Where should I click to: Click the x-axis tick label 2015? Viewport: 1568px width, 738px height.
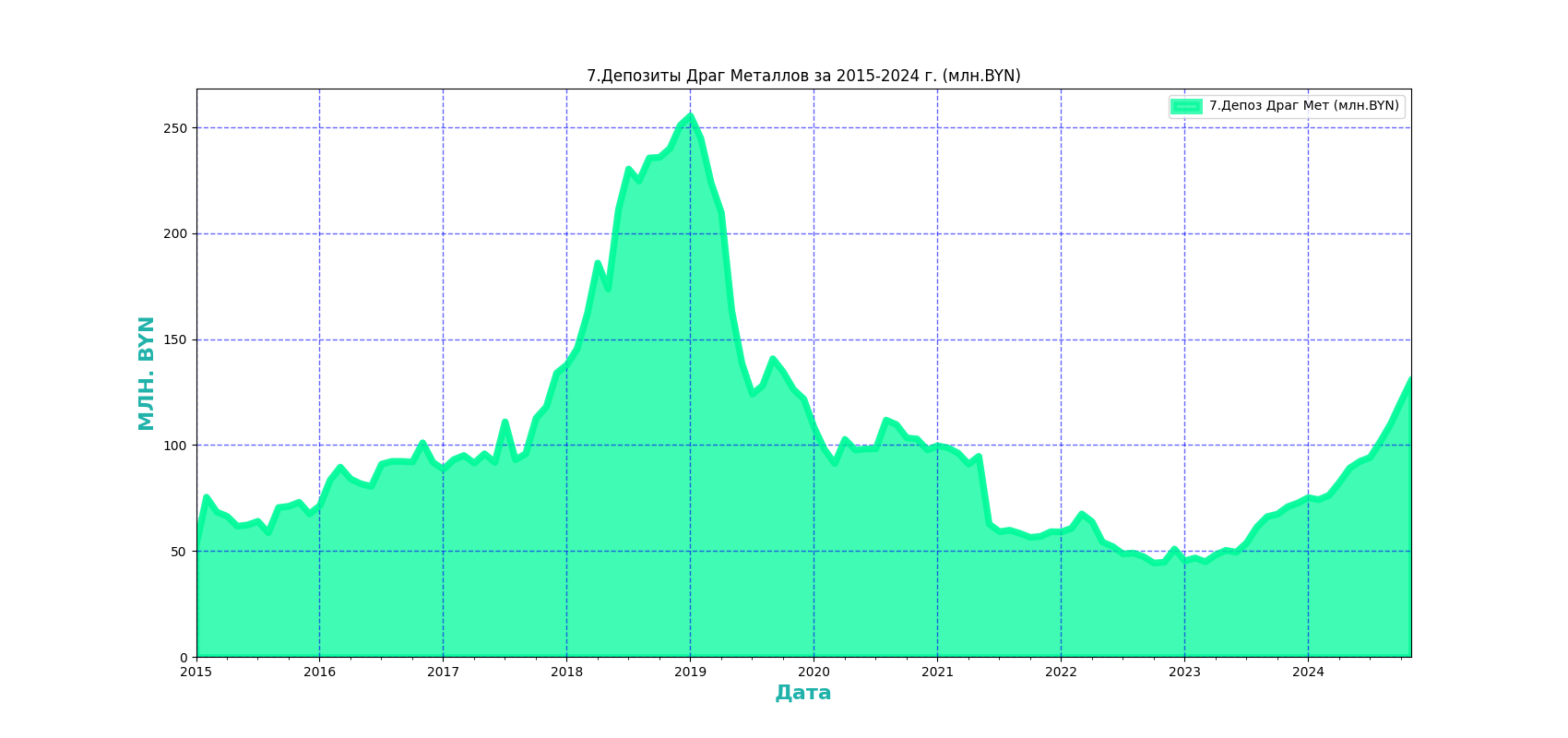point(196,673)
